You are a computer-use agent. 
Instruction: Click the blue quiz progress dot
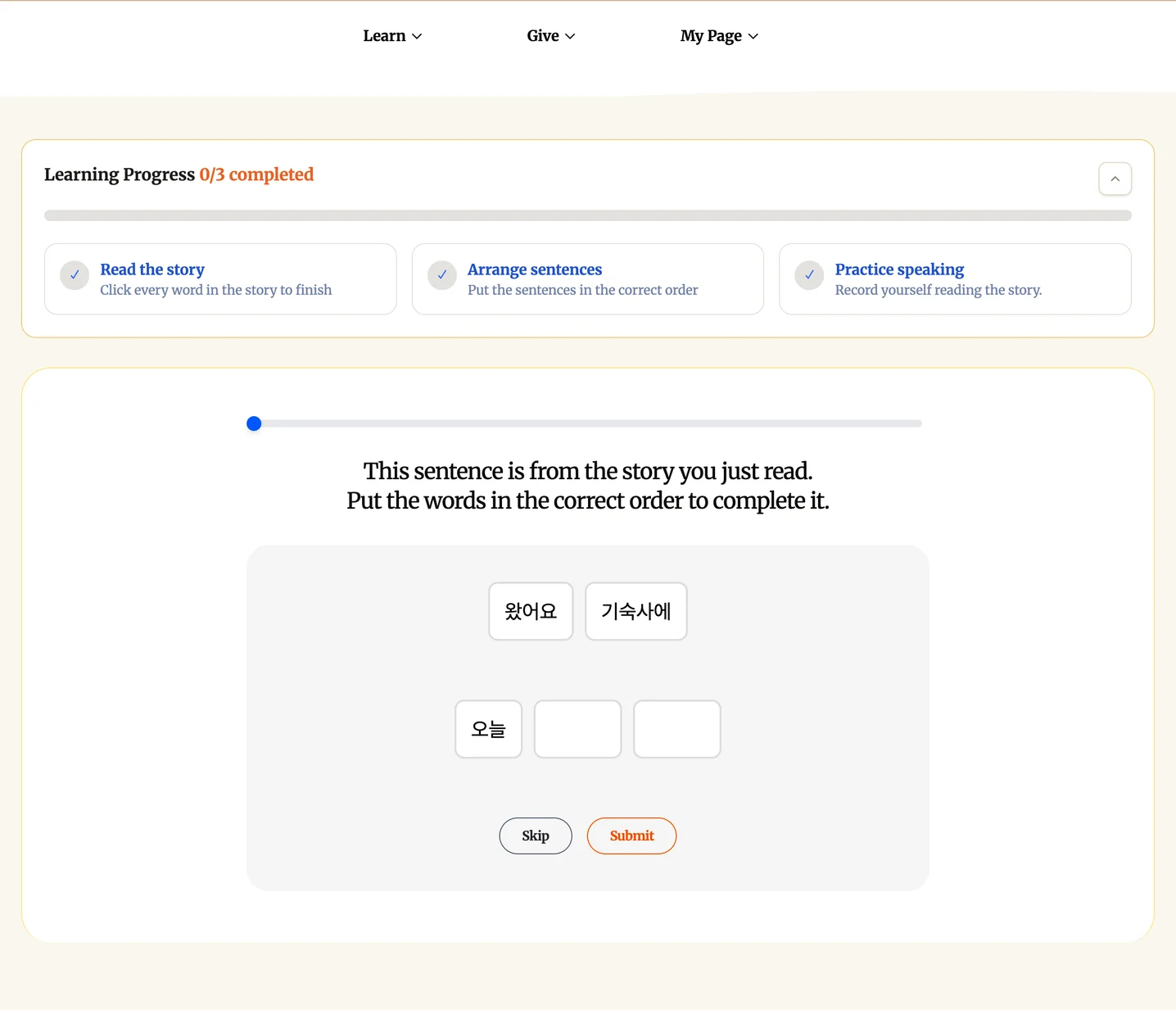(254, 423)
